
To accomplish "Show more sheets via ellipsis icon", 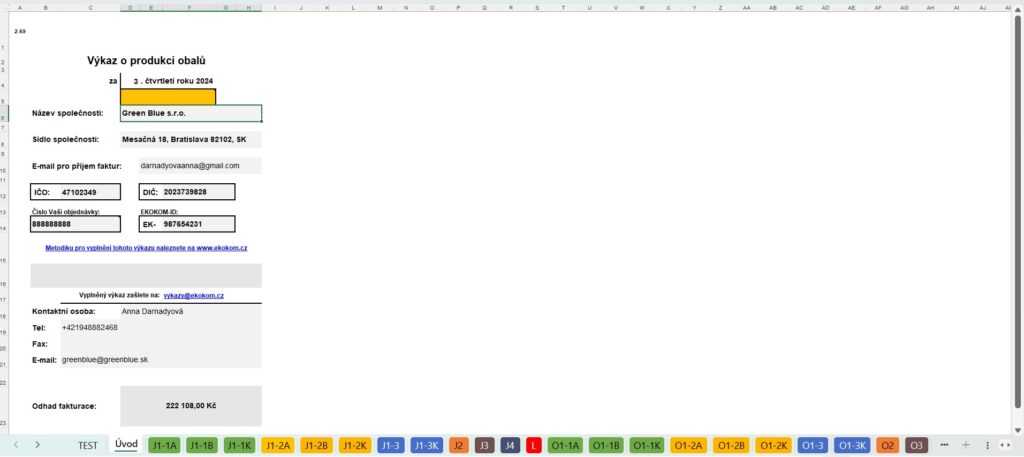I will point(945,445).
